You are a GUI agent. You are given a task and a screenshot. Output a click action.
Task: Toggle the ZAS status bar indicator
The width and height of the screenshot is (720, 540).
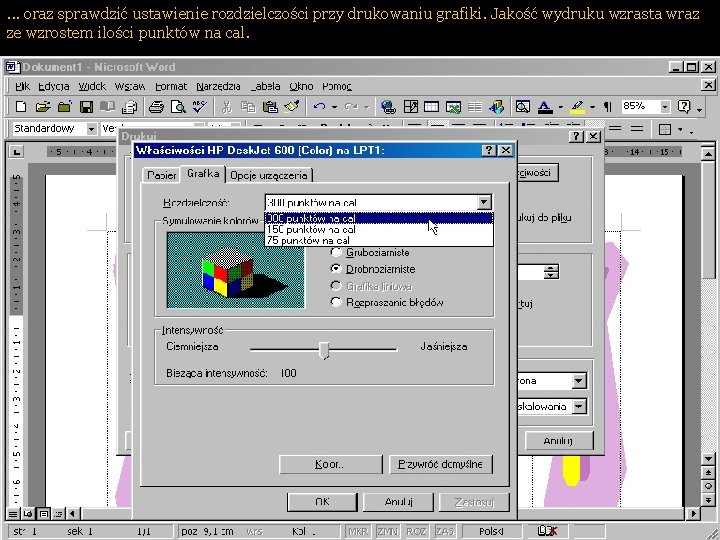click(x=445, y=531)
